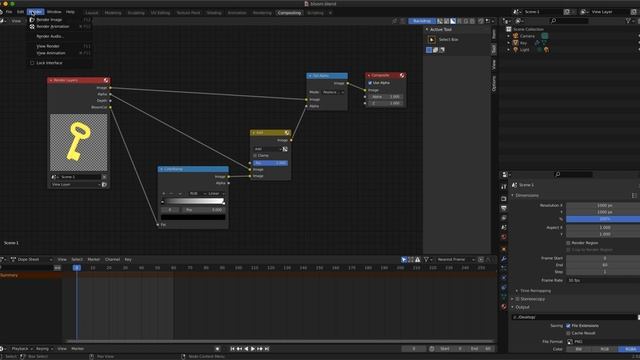640x360 pixels.
Task: Open the Window menu
Action: 54,12
